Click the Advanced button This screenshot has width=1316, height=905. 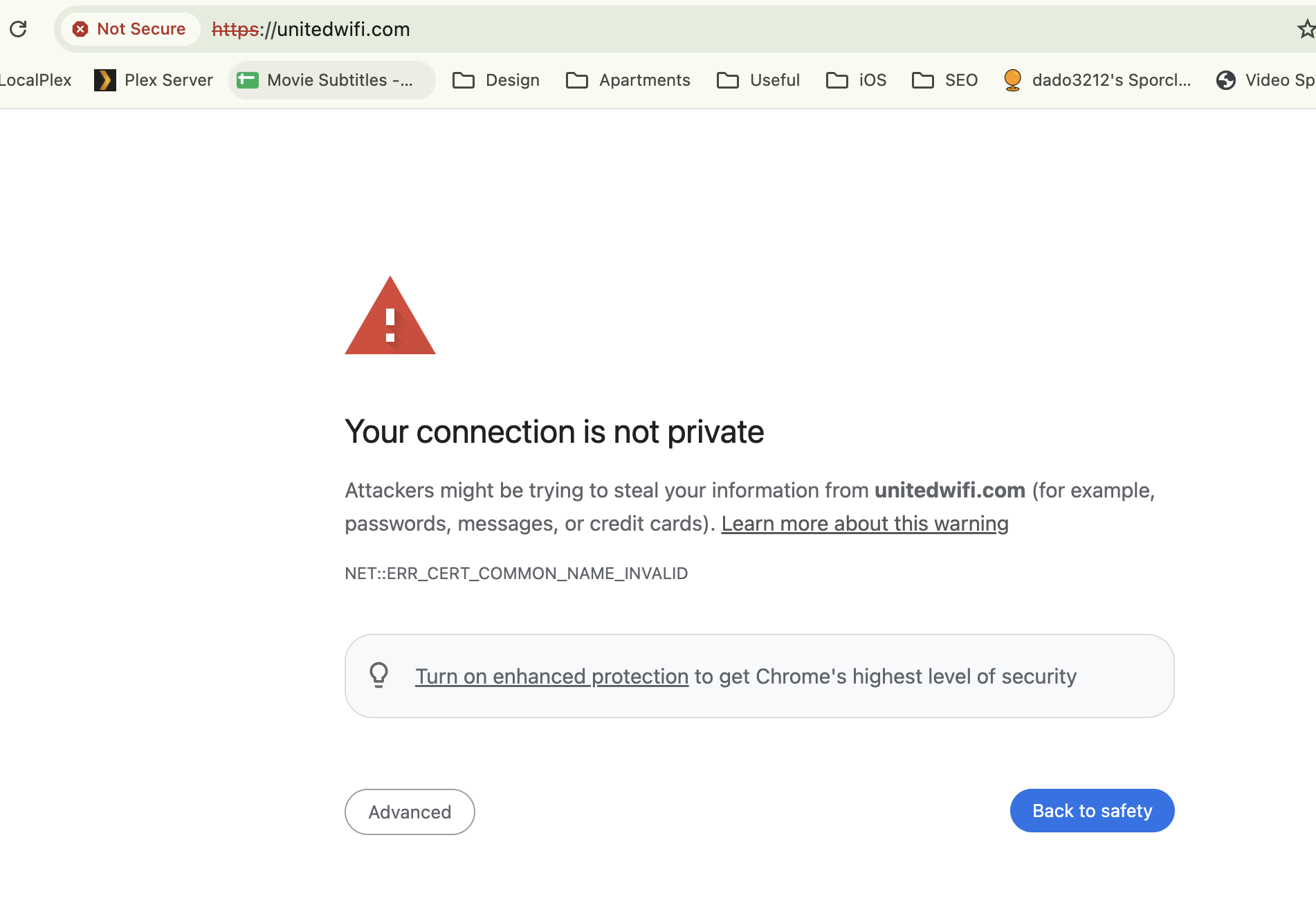coord(410,812)
